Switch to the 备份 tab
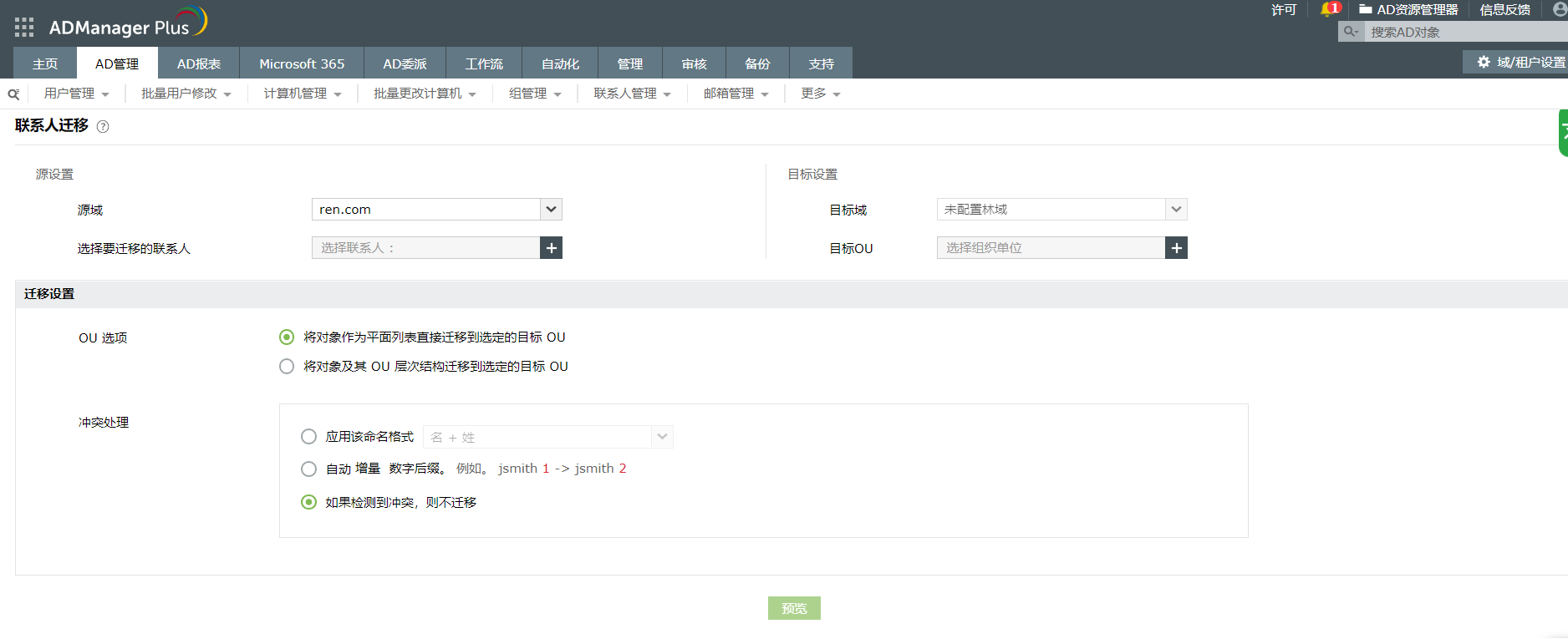Viewport: 1568px width, 639px height. click(x=757, y=63)
